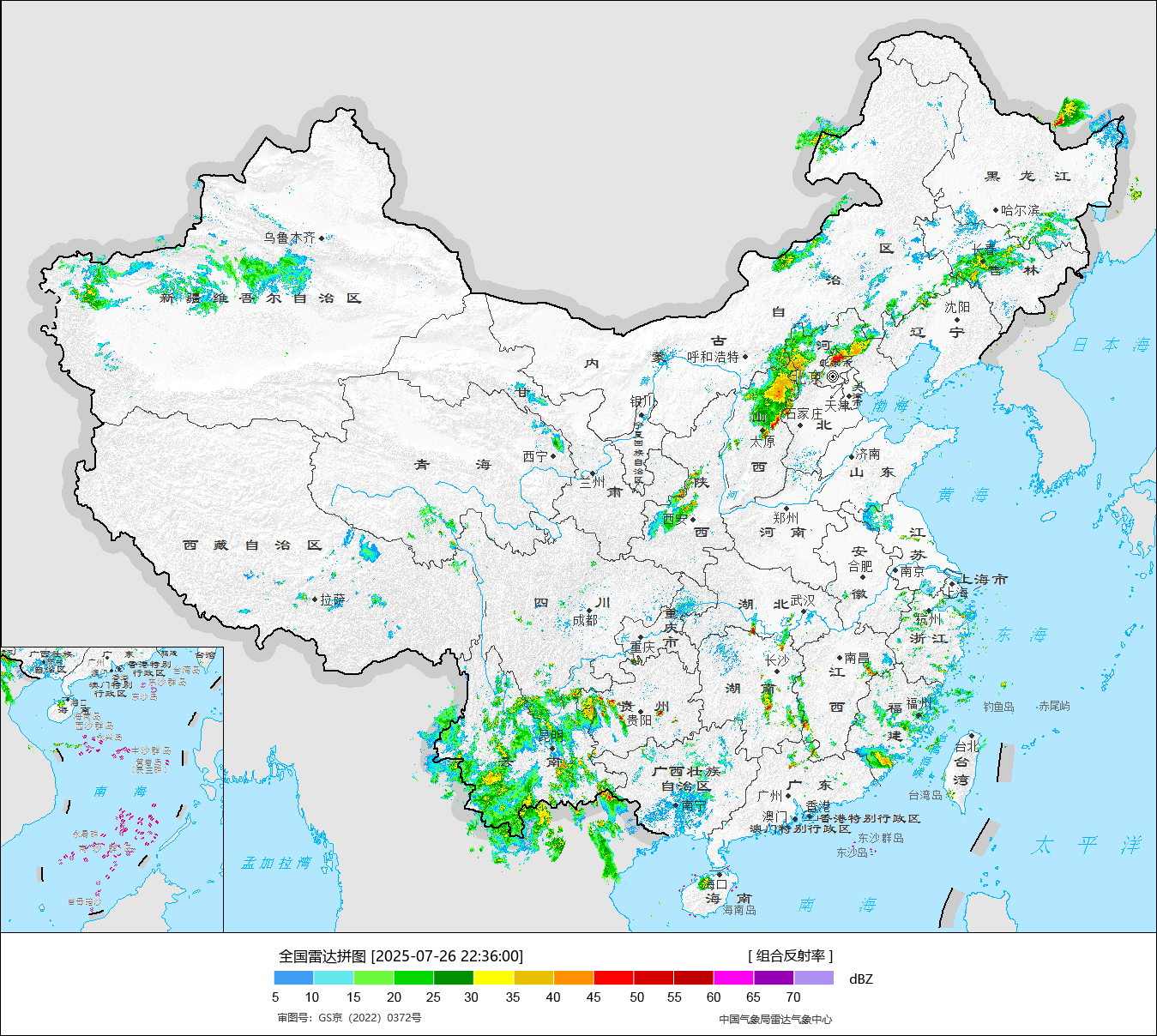Click the 全国雷达拼图 timestamp title
This screenshot has height=1036, width=1157.
(x=401, y=956)
